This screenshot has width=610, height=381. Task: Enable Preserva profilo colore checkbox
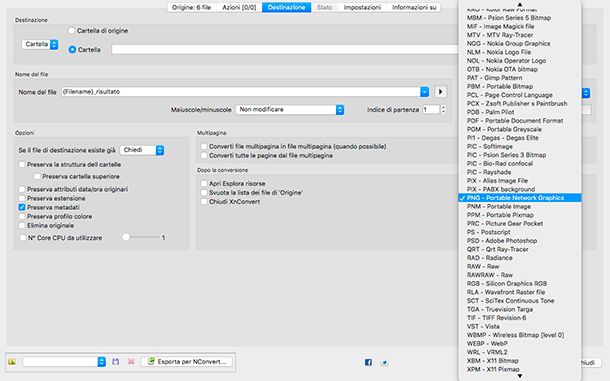(22, 216)
